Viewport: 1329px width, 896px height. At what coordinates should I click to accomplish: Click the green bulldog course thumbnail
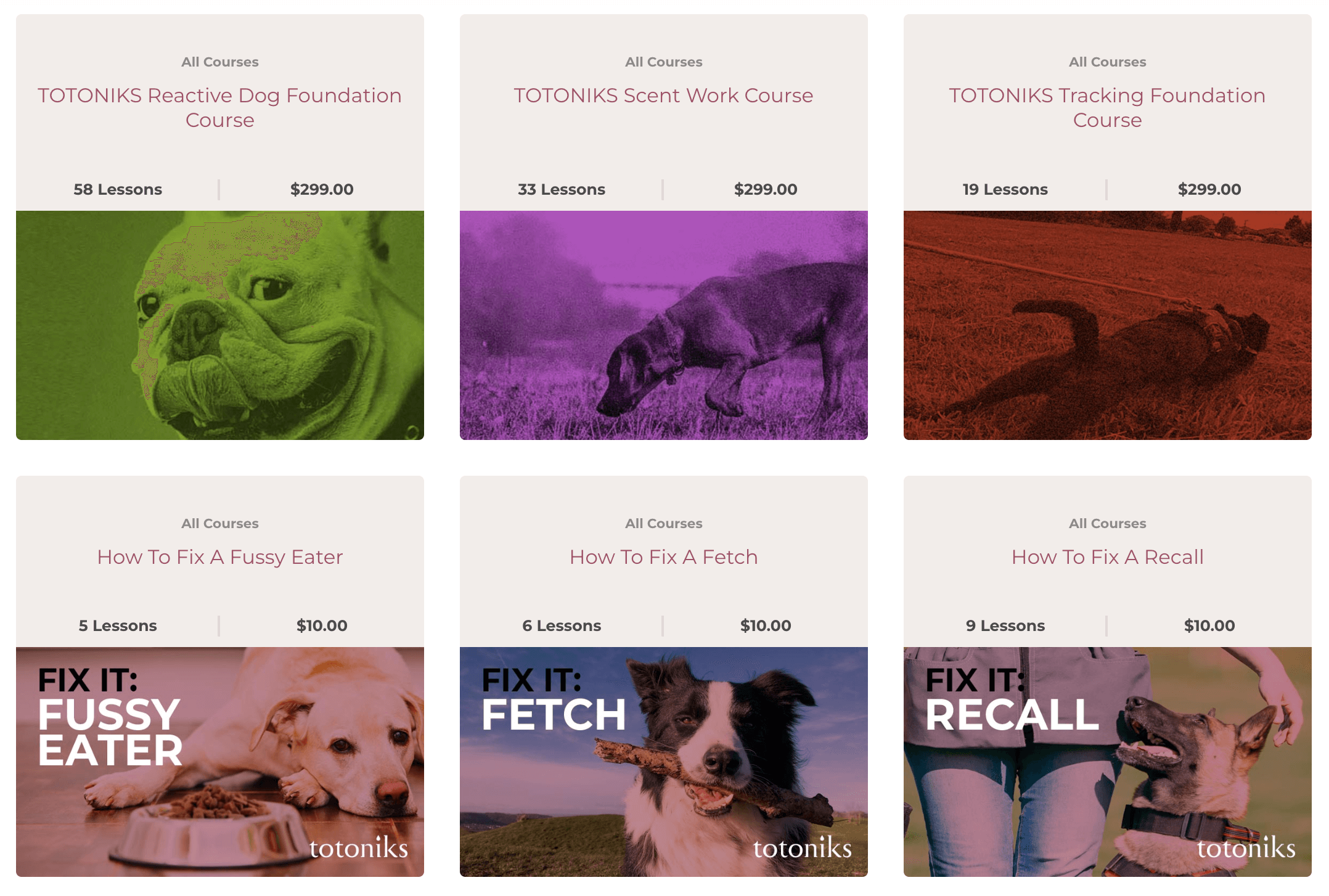(219, 325)
